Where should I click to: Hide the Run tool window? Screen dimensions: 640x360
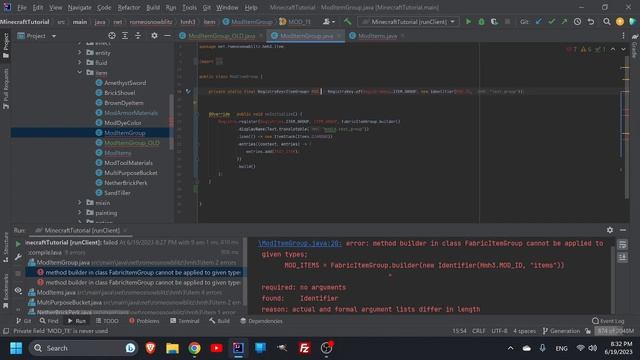pyautogui.click(x=623, y=230)
